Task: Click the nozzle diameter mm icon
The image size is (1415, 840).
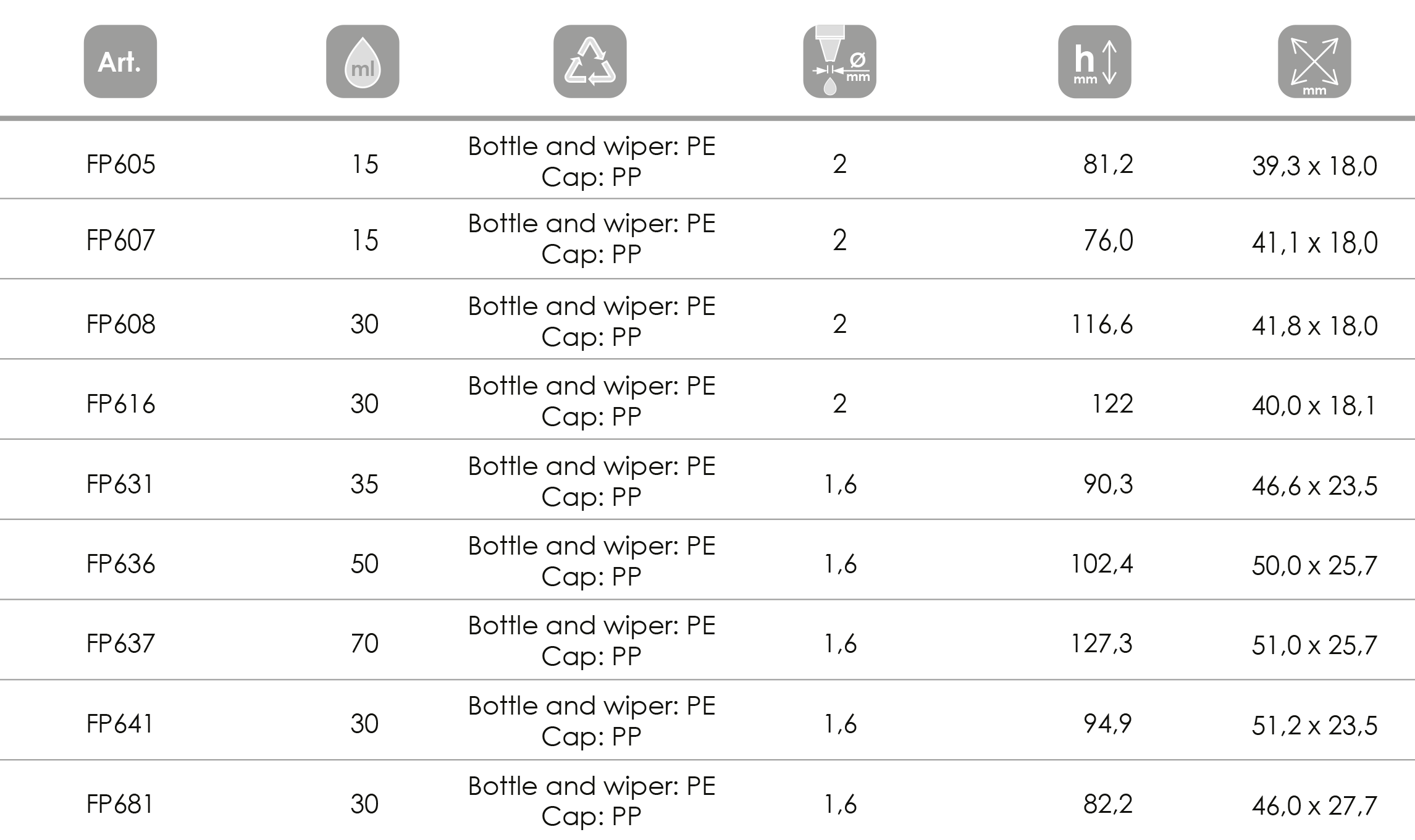Action: click(839, 62)
